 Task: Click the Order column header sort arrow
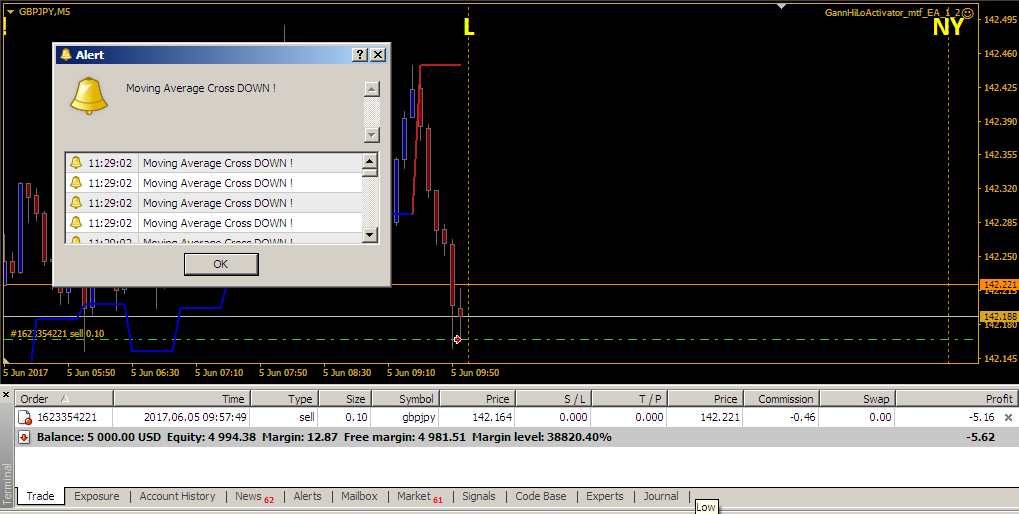pos(64,398)
